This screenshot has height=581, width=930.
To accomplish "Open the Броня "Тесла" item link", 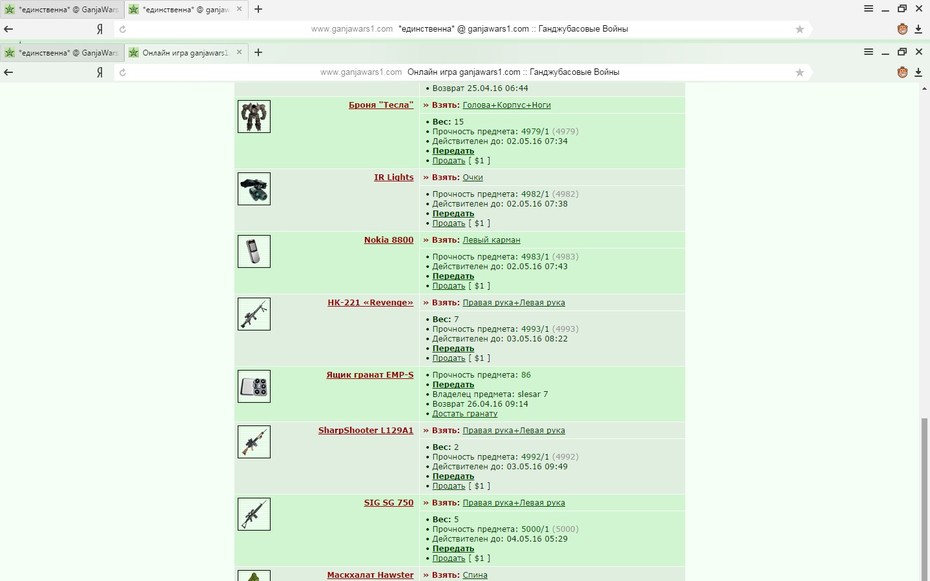I will click(x=381, y=105).
